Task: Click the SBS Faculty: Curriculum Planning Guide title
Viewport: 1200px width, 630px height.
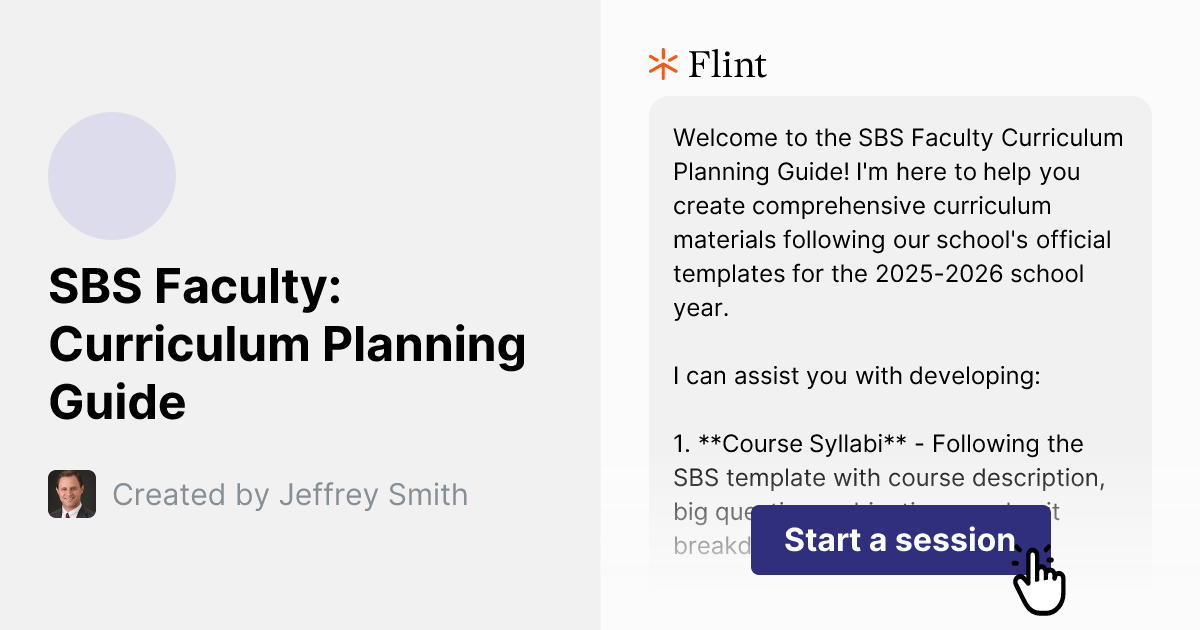Action: (x=288, y=345)
